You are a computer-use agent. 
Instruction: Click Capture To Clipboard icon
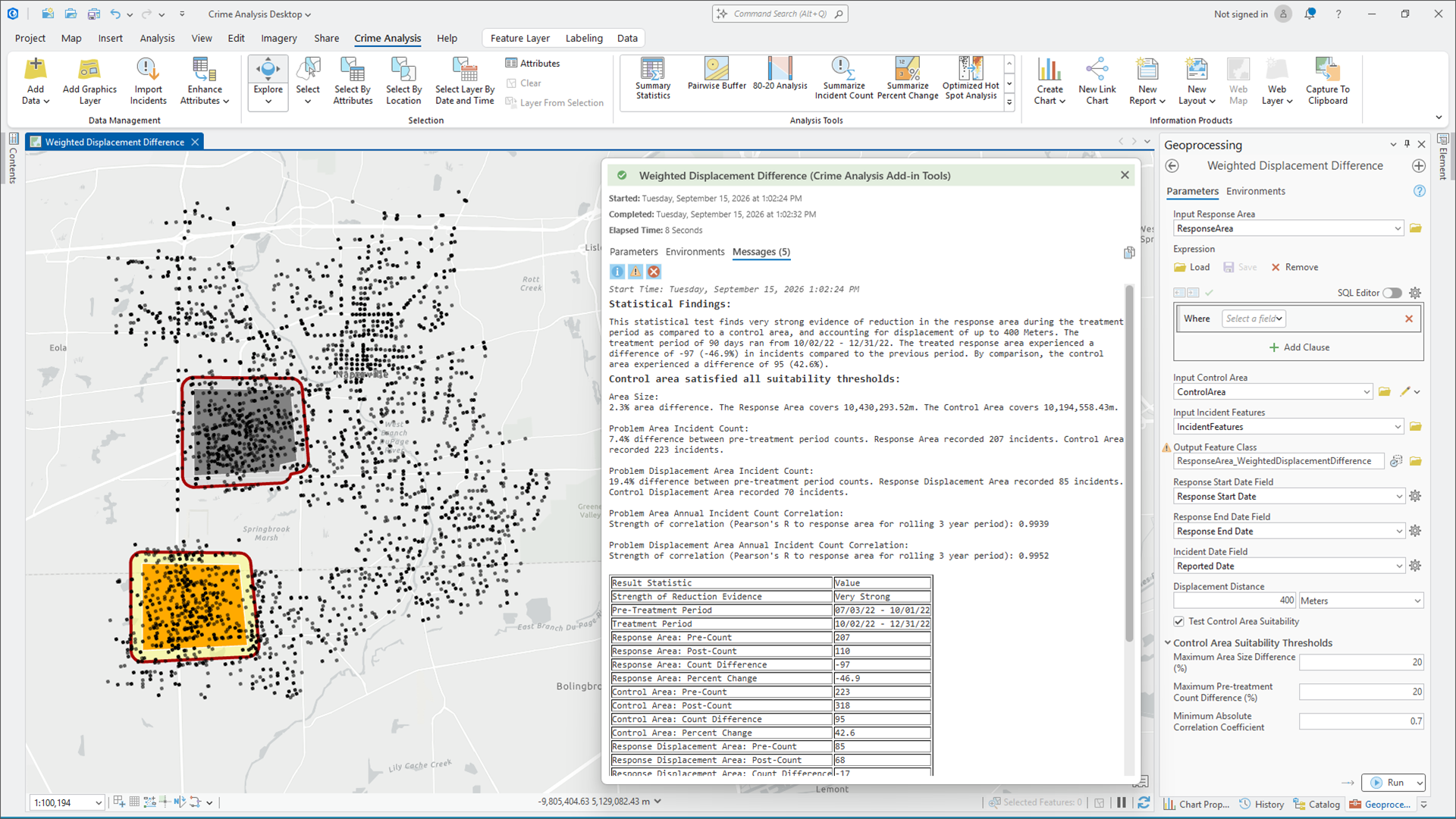point(1327,69)
